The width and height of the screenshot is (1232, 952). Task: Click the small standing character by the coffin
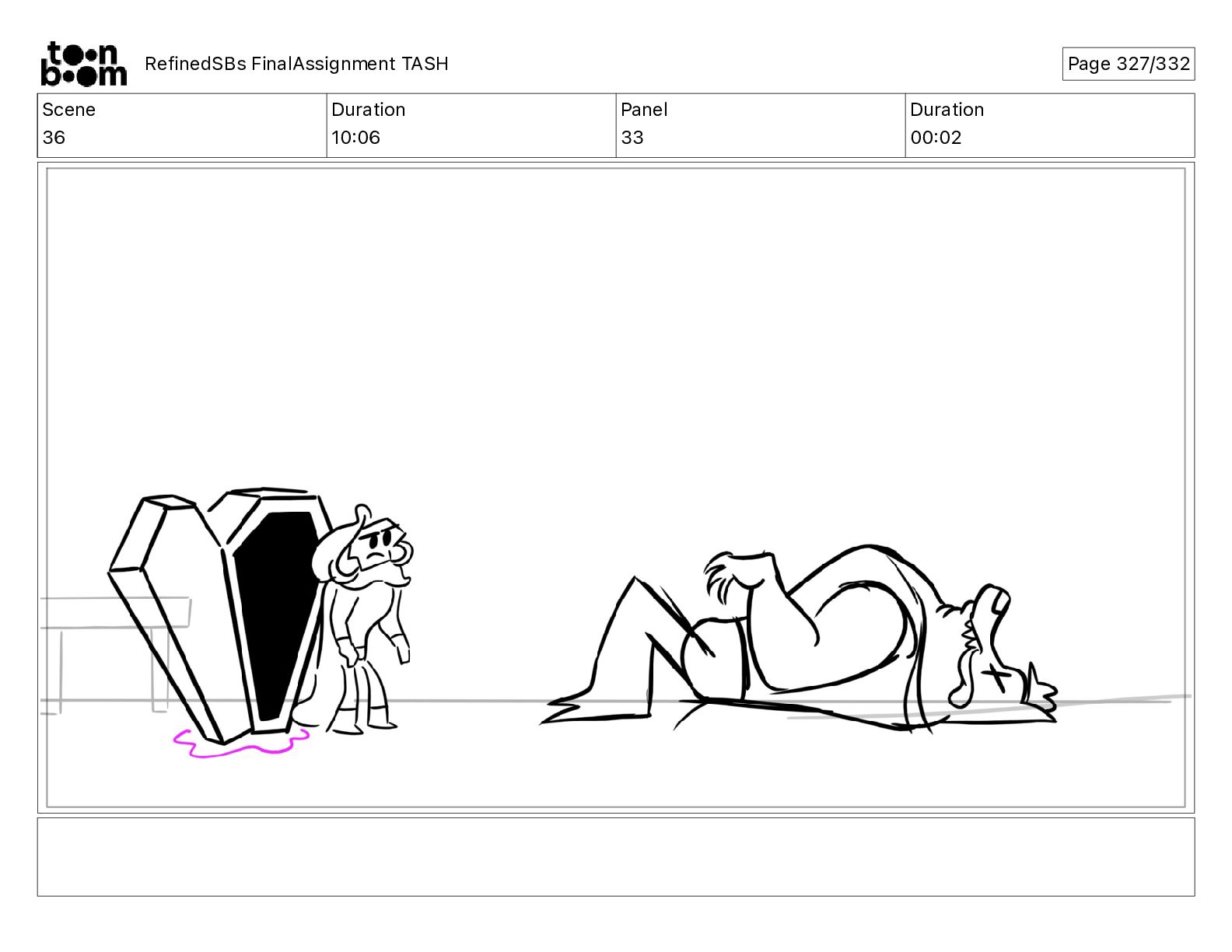(363, 619)
